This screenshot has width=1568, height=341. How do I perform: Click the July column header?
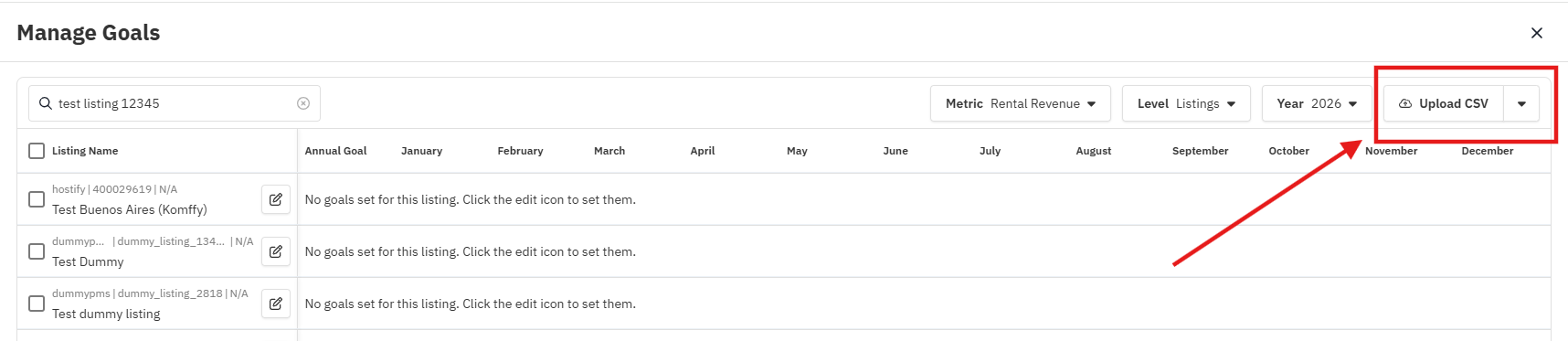coord(990,151)
